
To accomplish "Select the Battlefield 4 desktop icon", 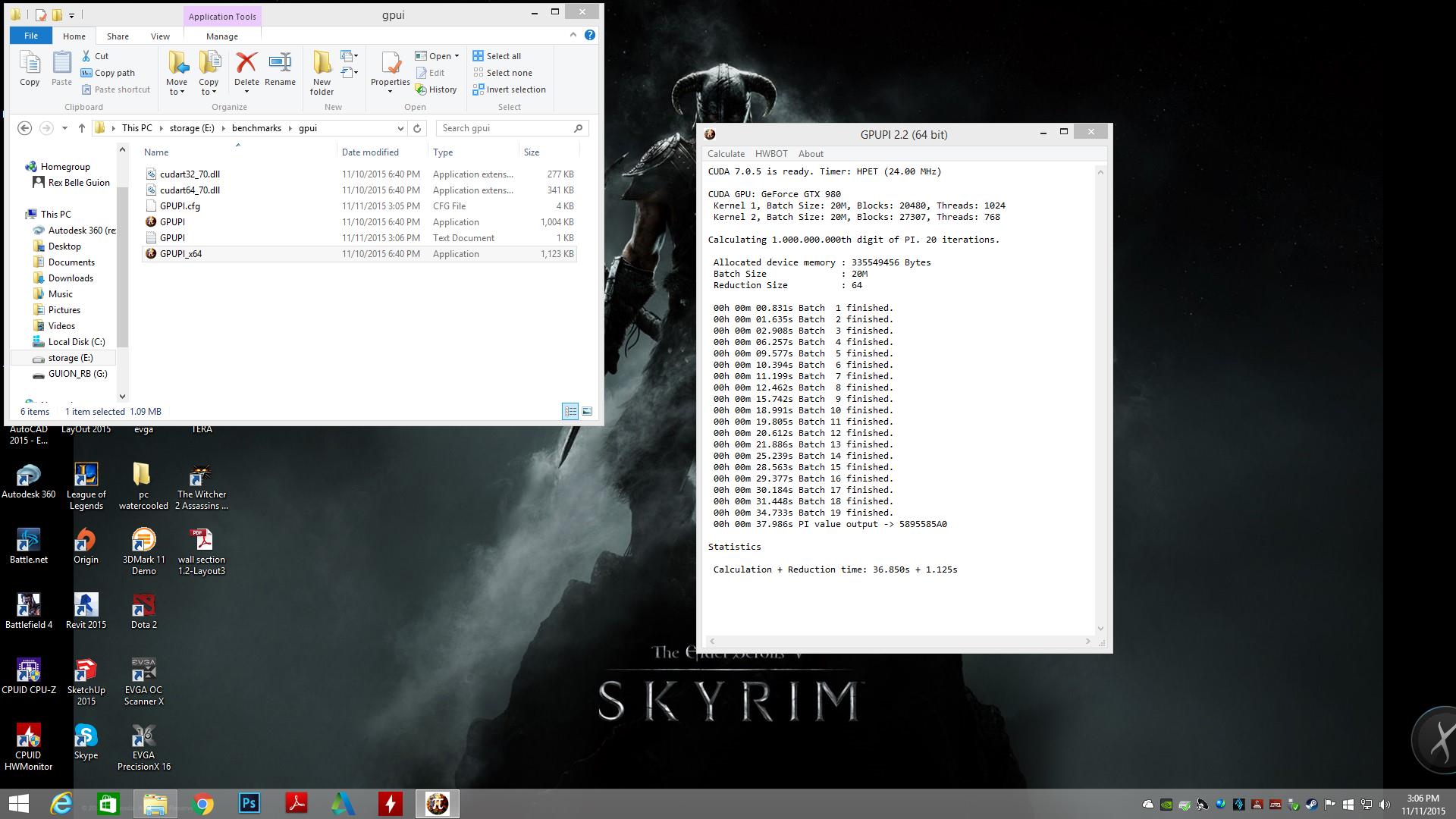I will (x=29, y=611).
